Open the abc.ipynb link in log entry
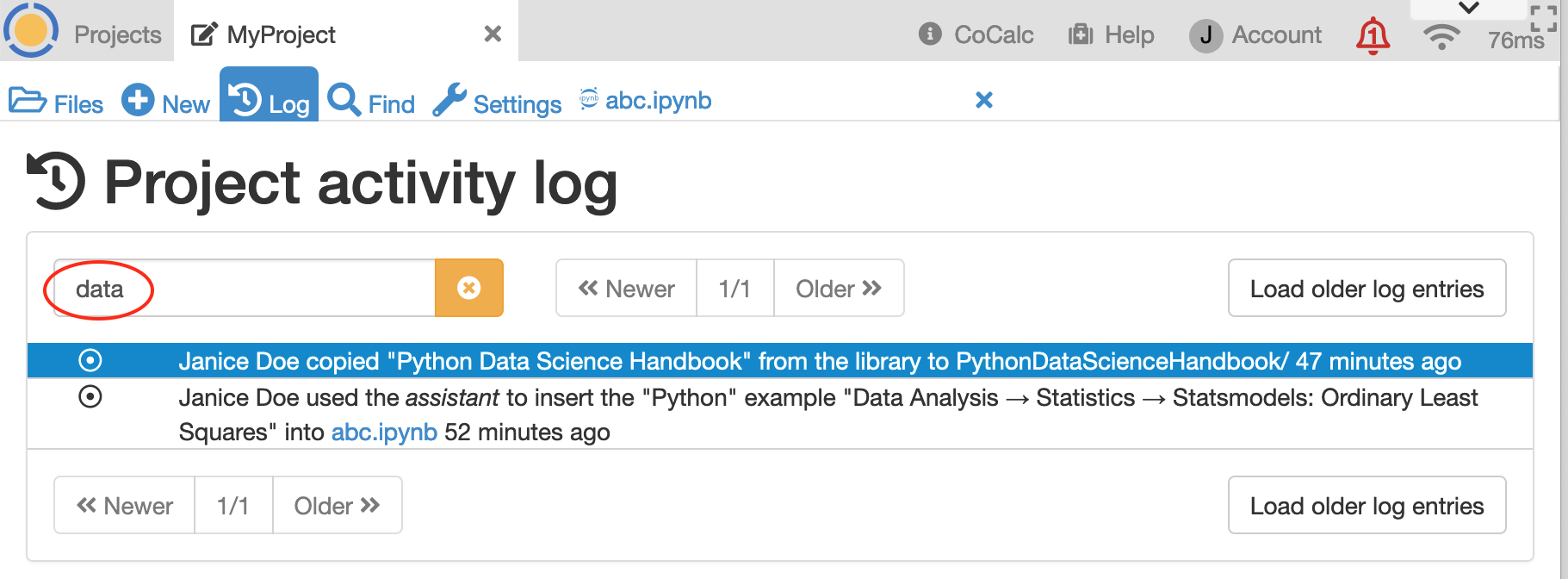Image resolution: width=1568 pixels, height=579 pixels. 384,432
